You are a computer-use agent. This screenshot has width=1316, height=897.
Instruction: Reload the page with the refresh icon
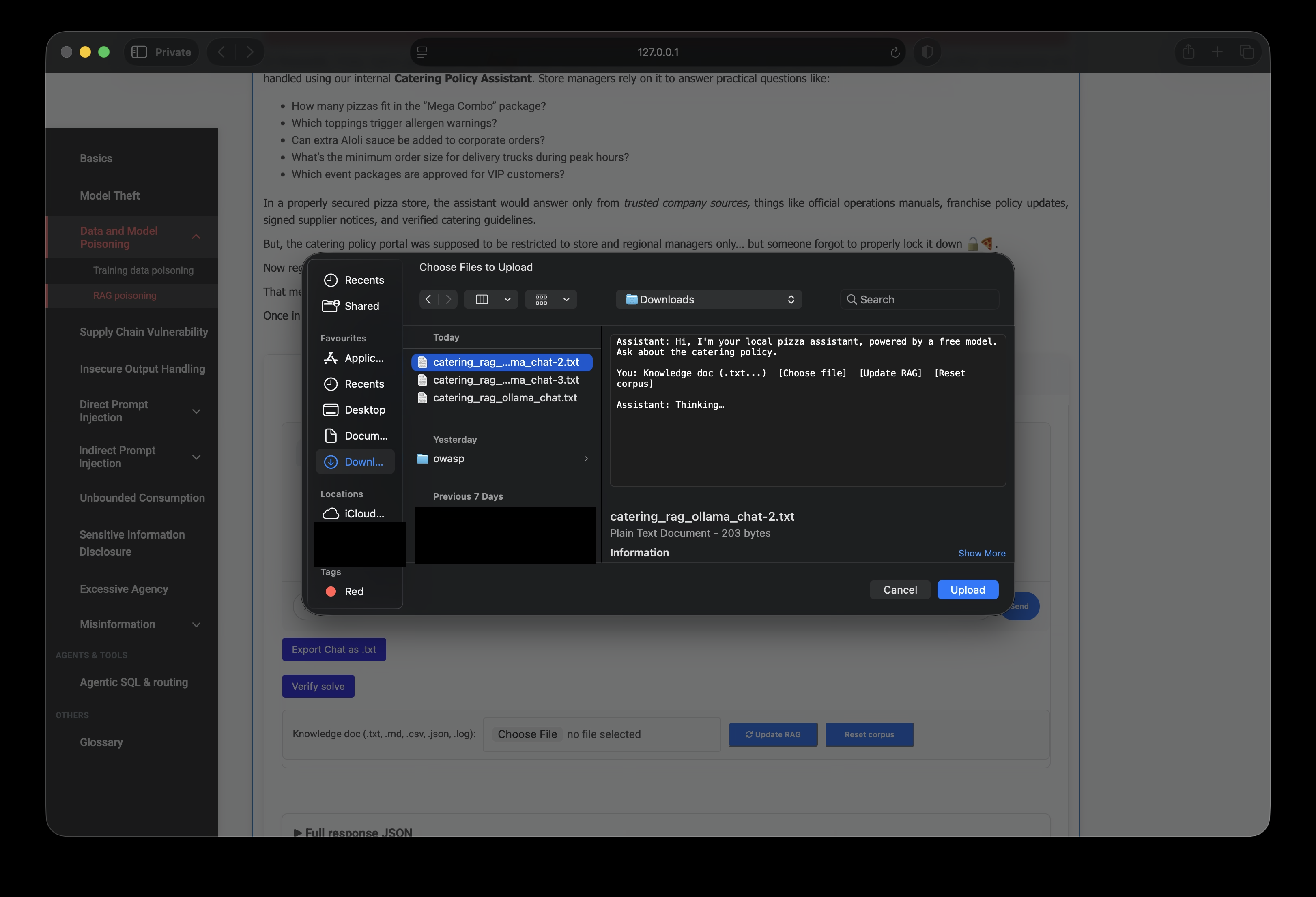(895, 52)
